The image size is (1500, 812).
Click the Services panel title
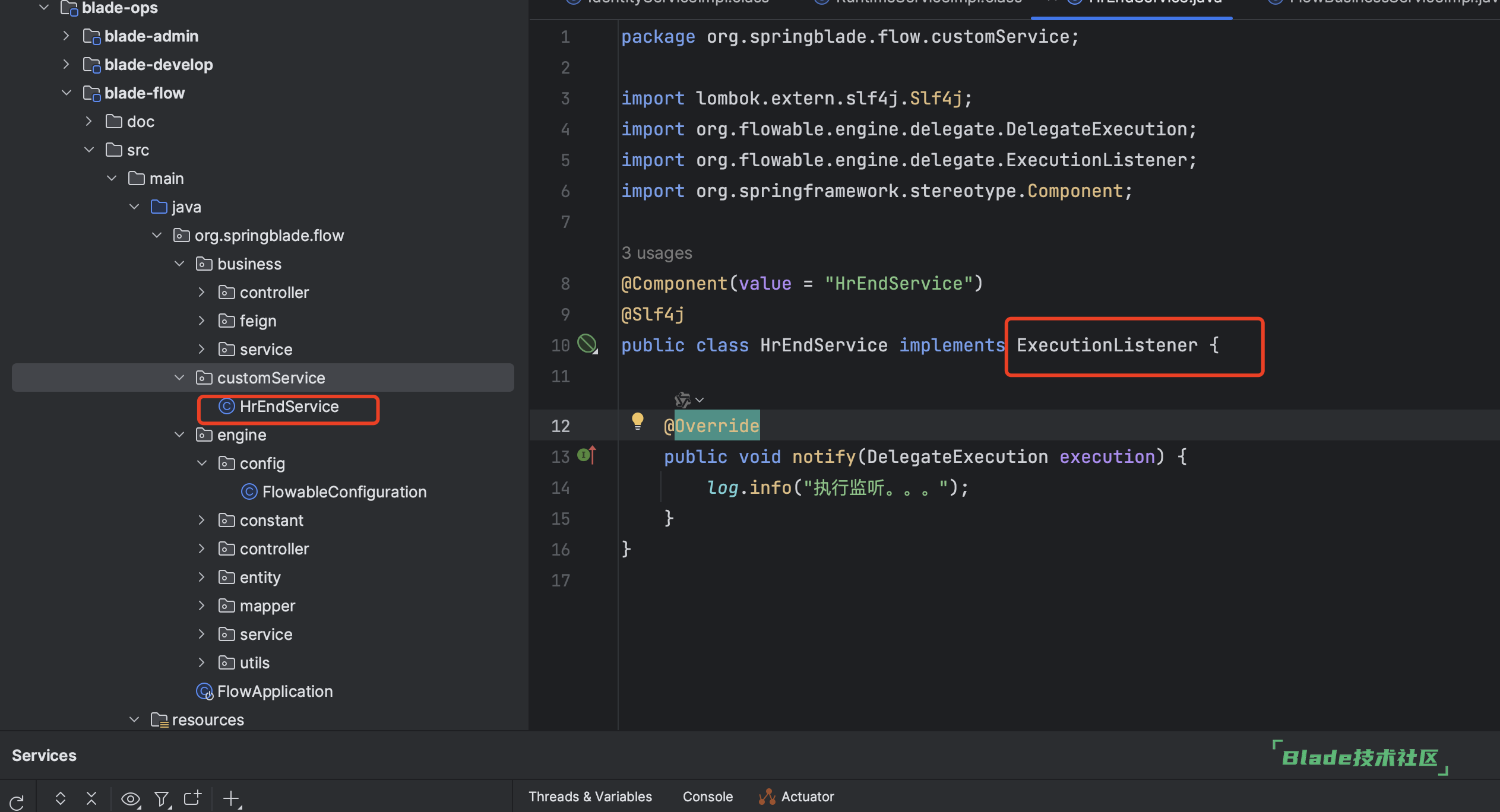tap(45, 756)
